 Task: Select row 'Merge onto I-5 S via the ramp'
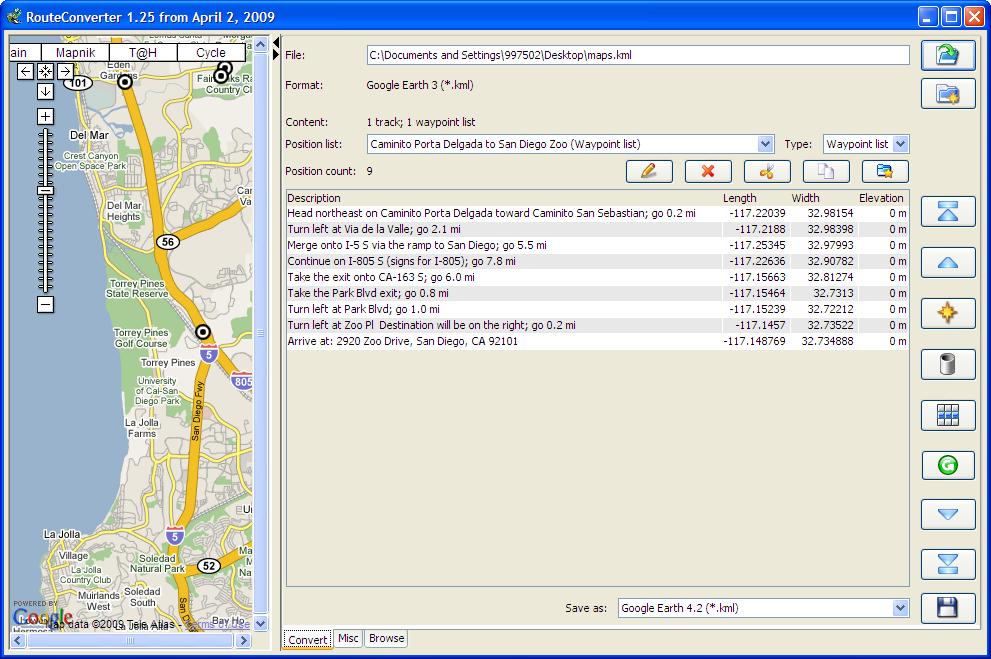597,245
